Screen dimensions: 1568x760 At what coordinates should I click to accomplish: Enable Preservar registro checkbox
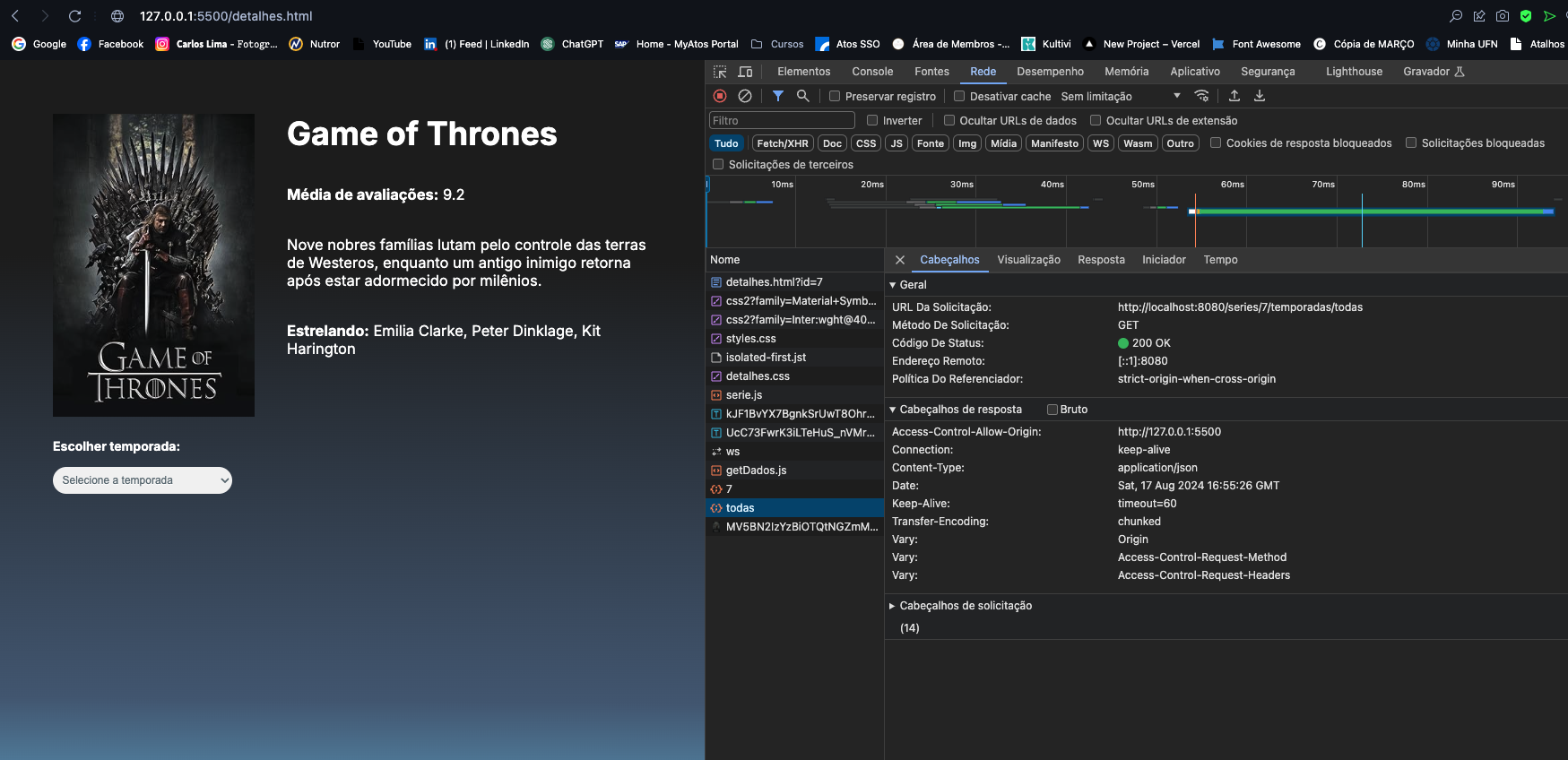(835, 96)
